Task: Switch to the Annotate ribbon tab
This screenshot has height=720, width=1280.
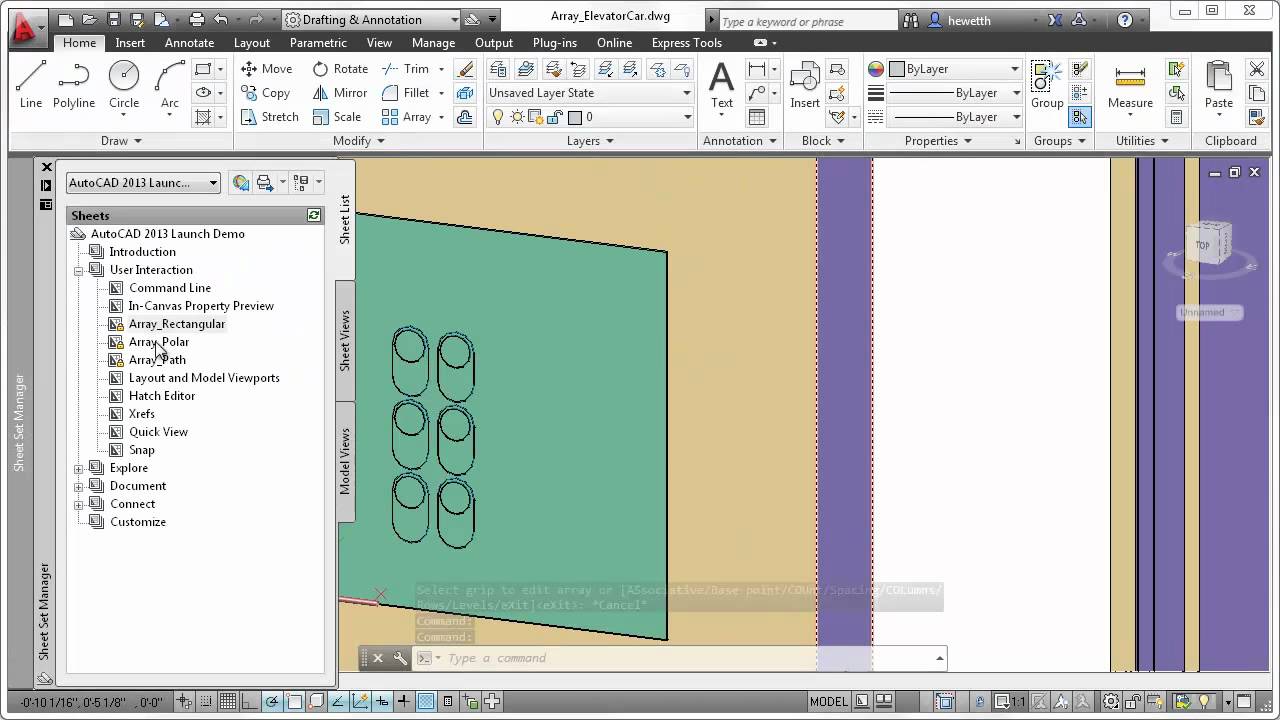Action: (x=189, y=43)
